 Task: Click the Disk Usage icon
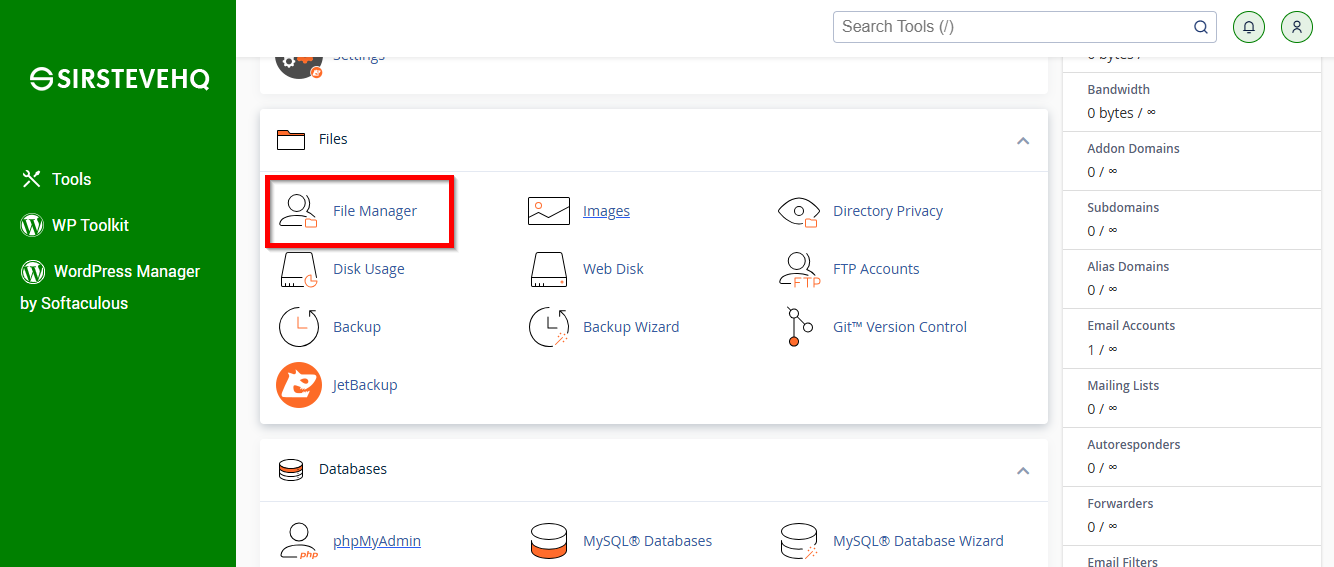point(298,269)
